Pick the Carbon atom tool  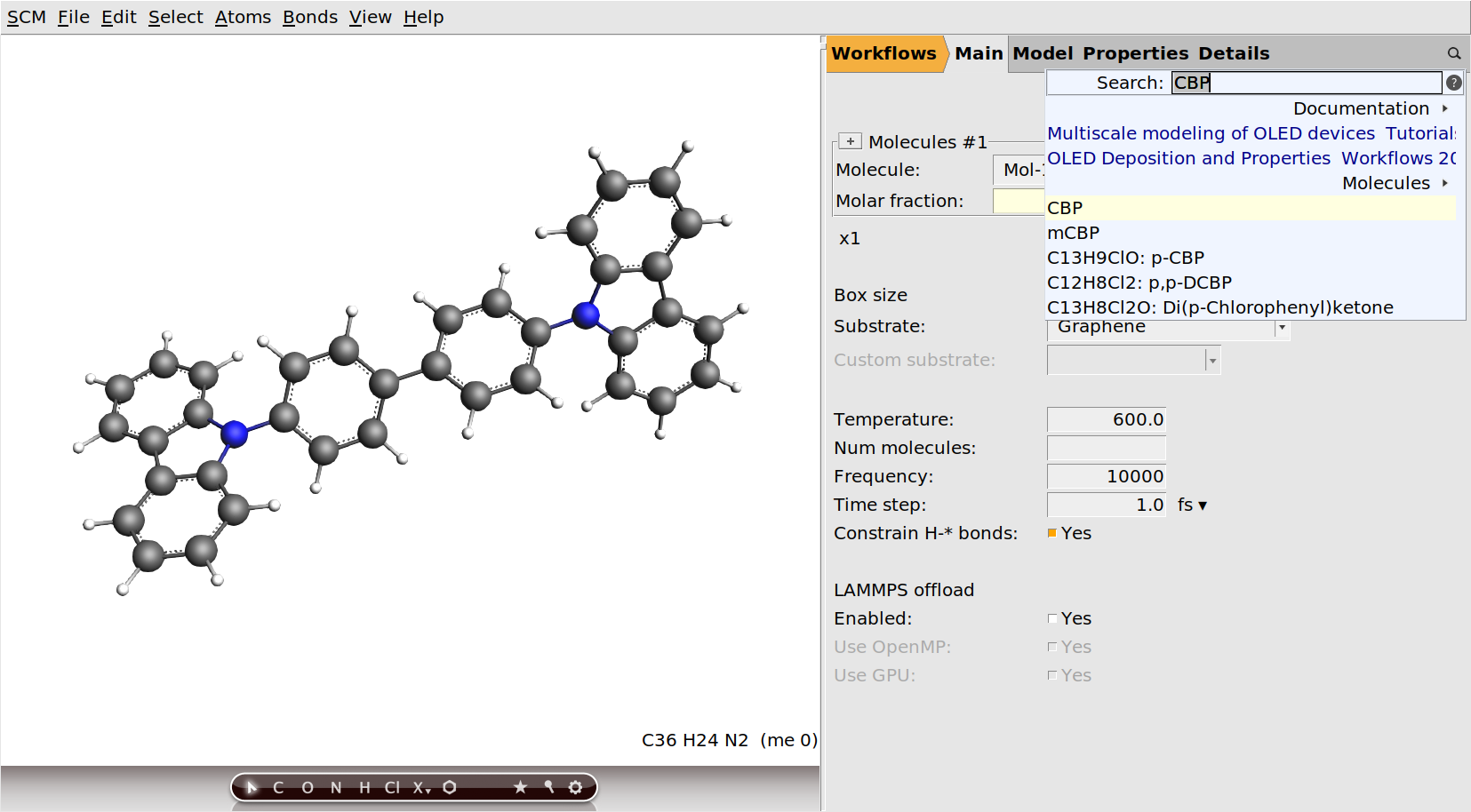pos(278,787)
